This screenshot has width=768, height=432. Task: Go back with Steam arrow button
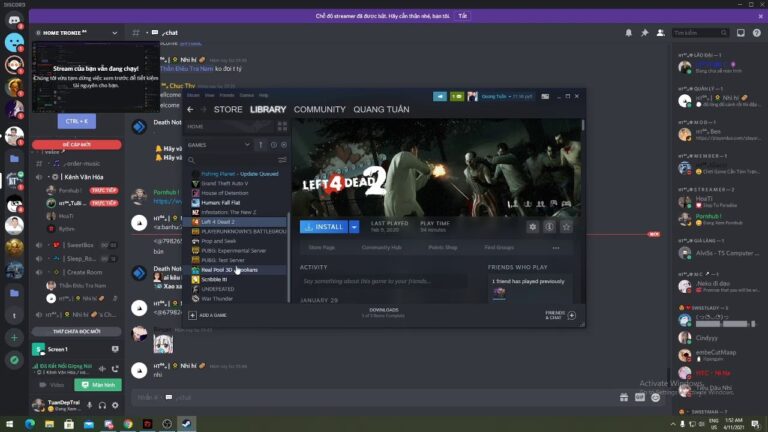coord(191,109)
